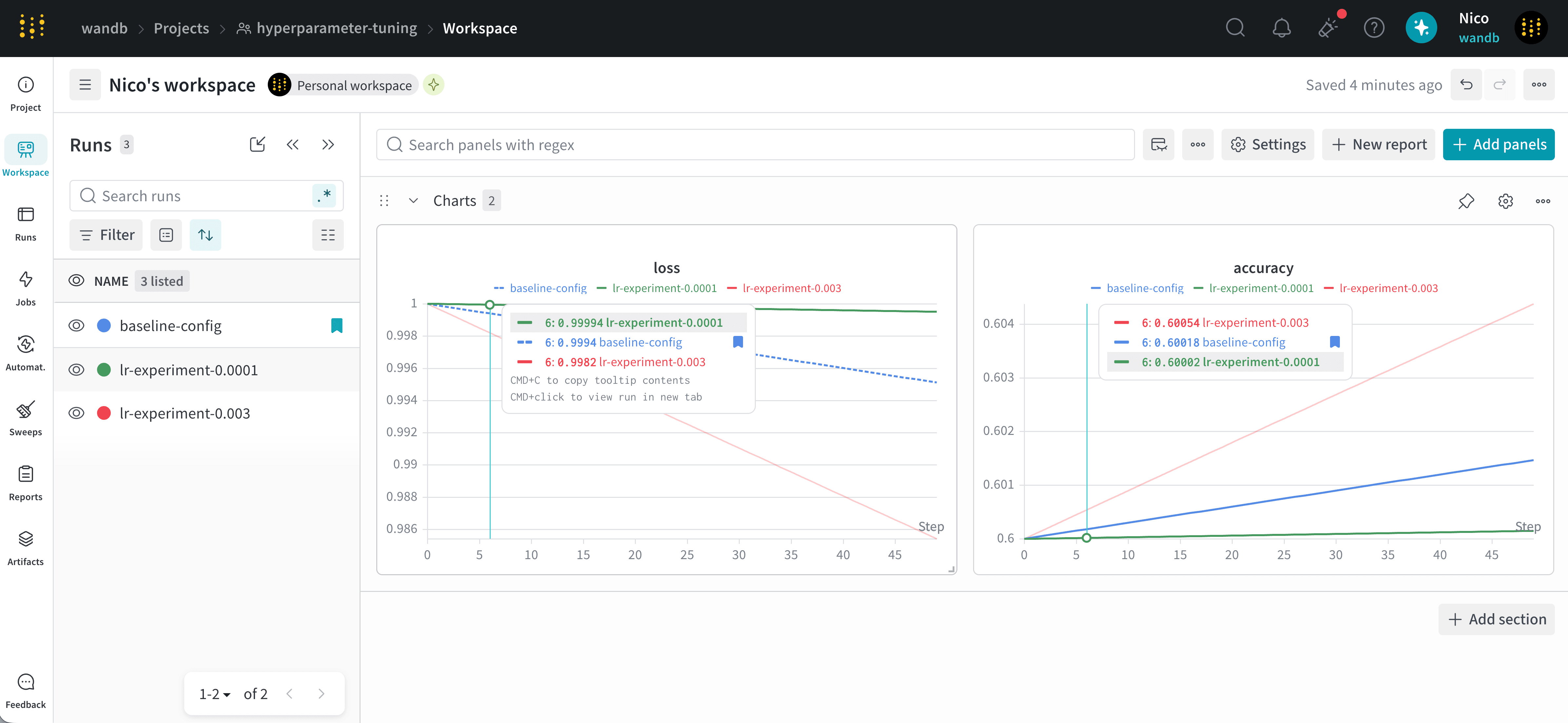
Task: Click the Search runs field
Action: pos(206,195)
